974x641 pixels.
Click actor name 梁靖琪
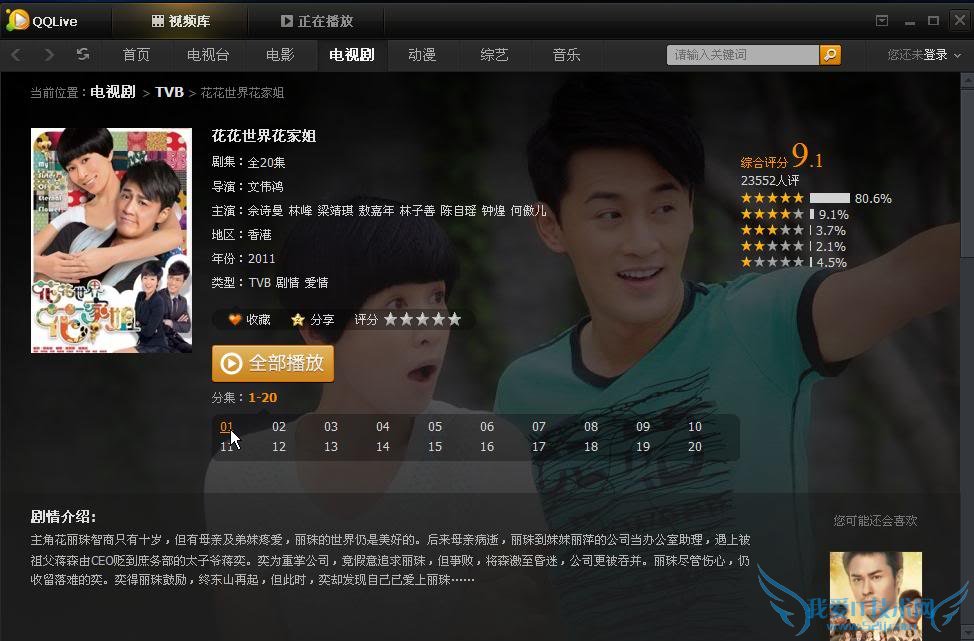(x=335, y=211)
